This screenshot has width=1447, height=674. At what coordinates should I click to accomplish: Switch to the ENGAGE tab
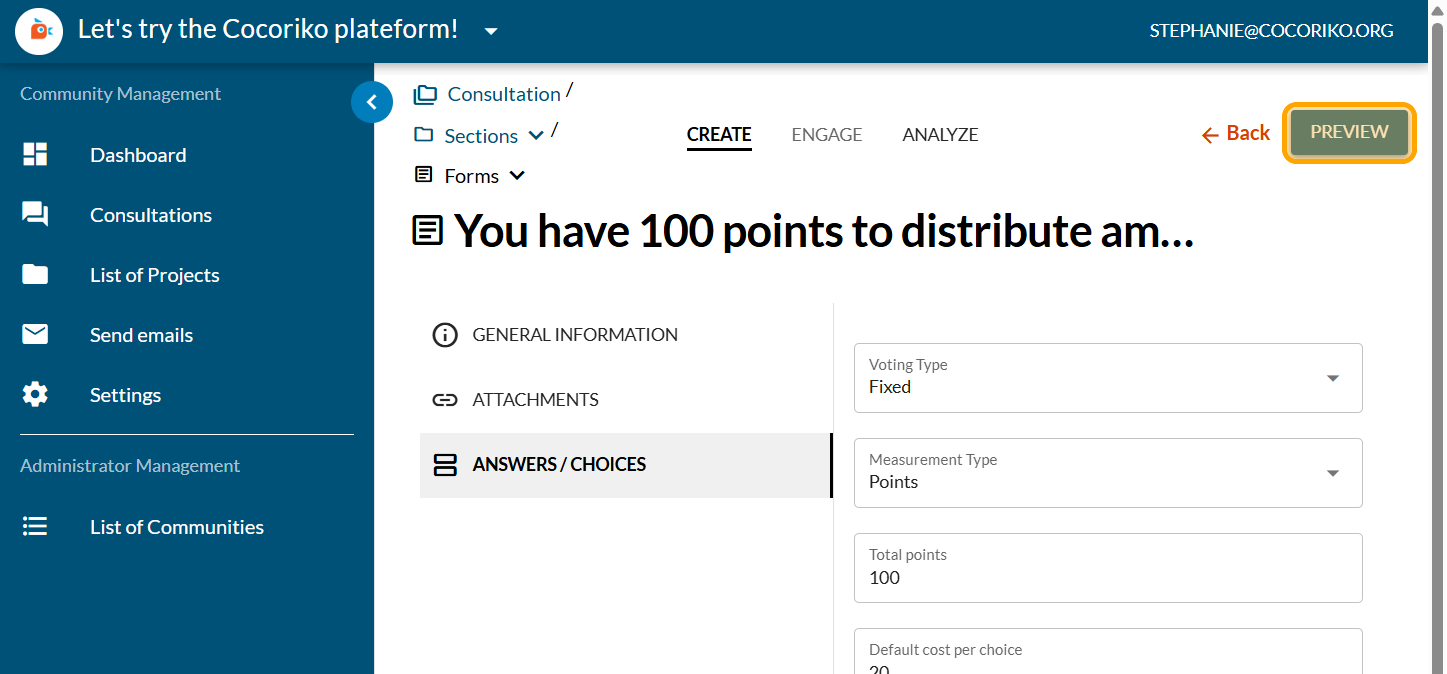[x=826, y=135]
